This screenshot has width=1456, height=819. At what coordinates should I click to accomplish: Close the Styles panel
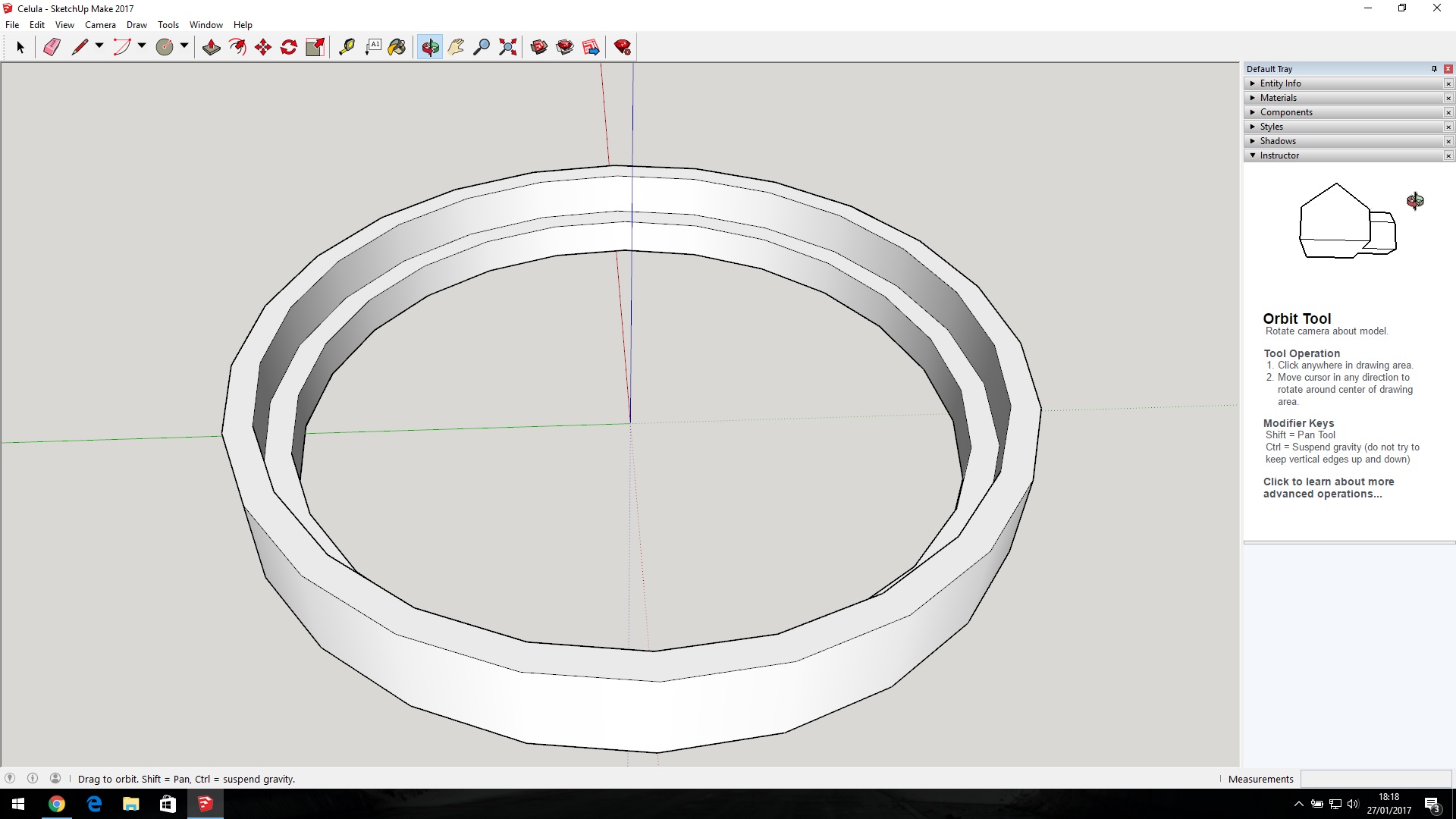click(x=1448, y=127)
